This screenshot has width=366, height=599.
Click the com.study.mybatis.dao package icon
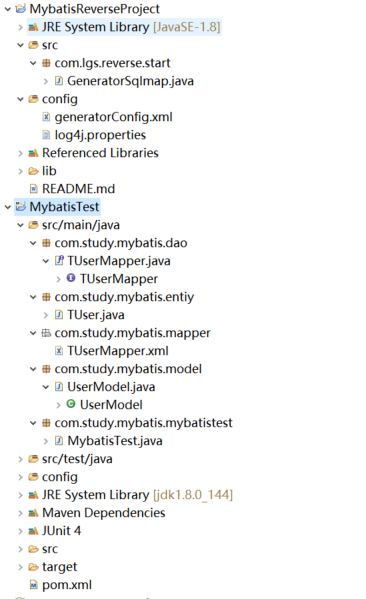click(x=46, y=243)
